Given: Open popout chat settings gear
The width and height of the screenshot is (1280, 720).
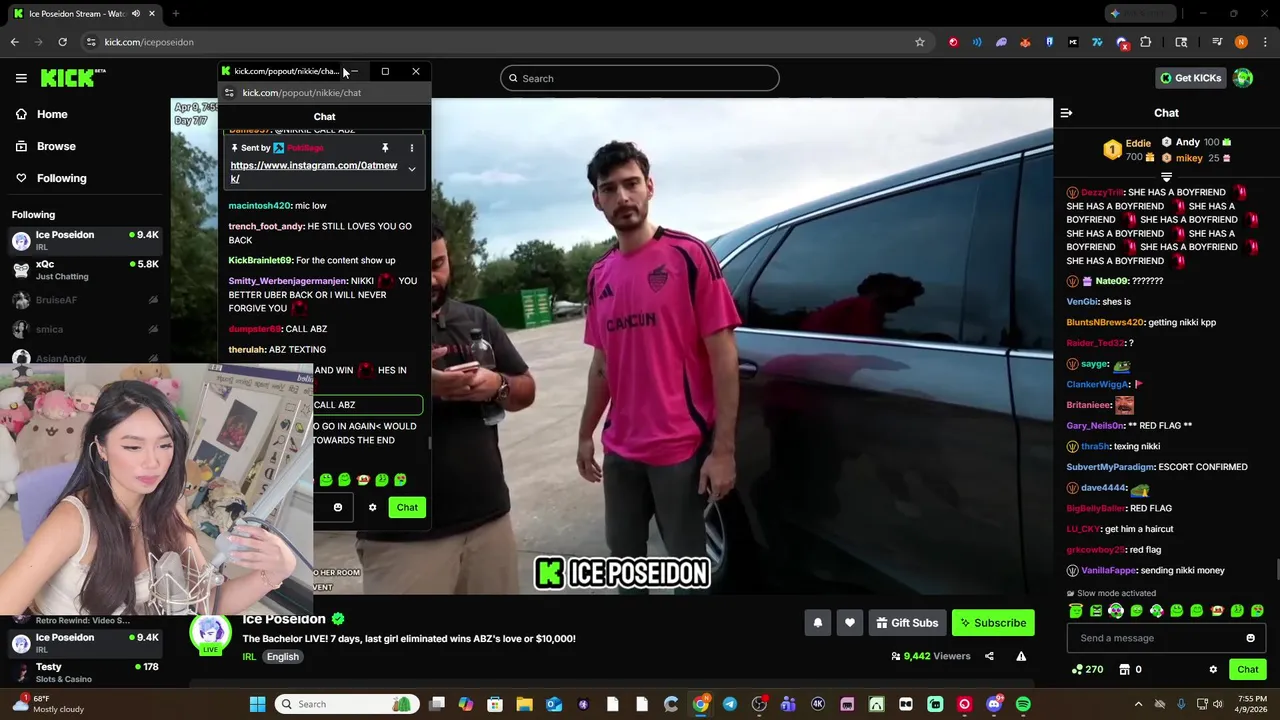Looking at the screenshot, I should point(372,507).
